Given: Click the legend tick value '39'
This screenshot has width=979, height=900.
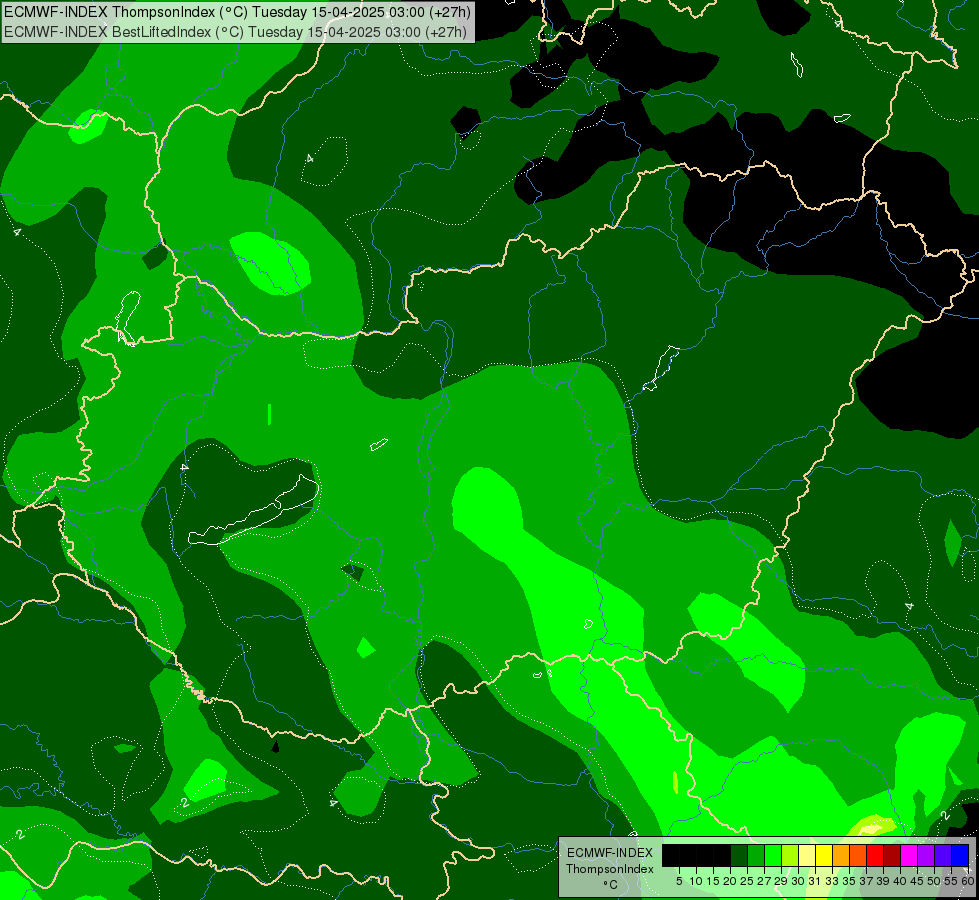Looking at the screenshot, I should pos(883,881).
